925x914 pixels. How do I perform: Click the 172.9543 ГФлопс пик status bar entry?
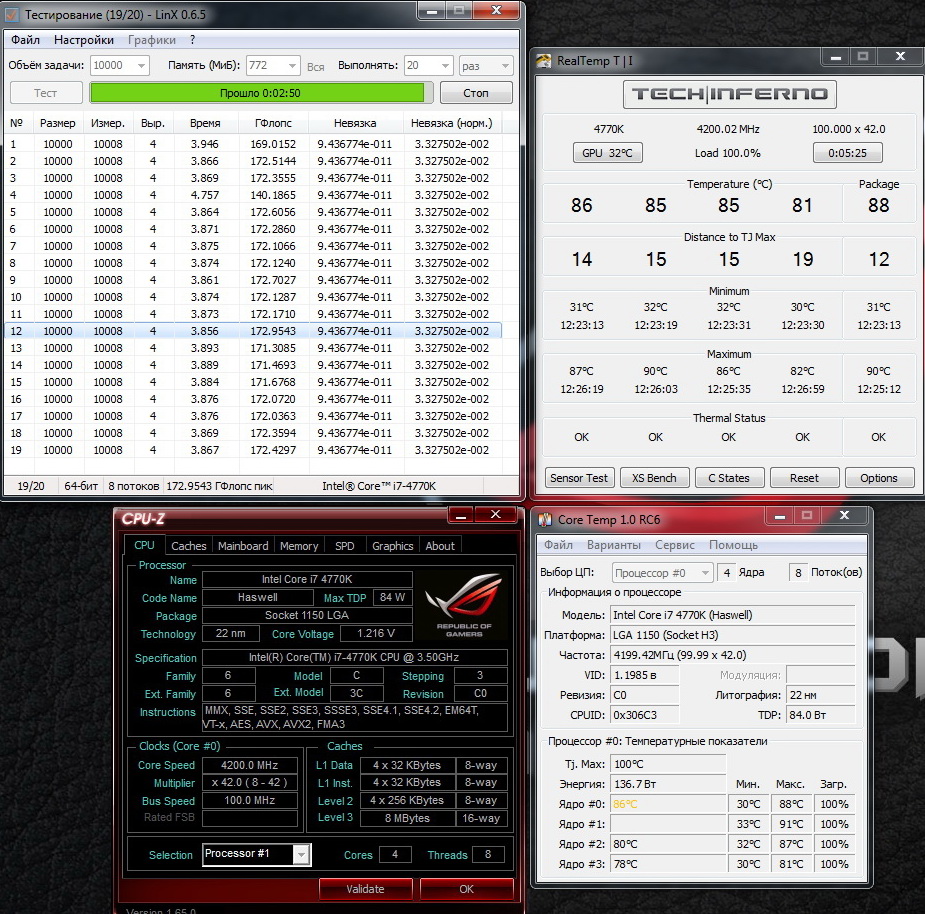219,486
